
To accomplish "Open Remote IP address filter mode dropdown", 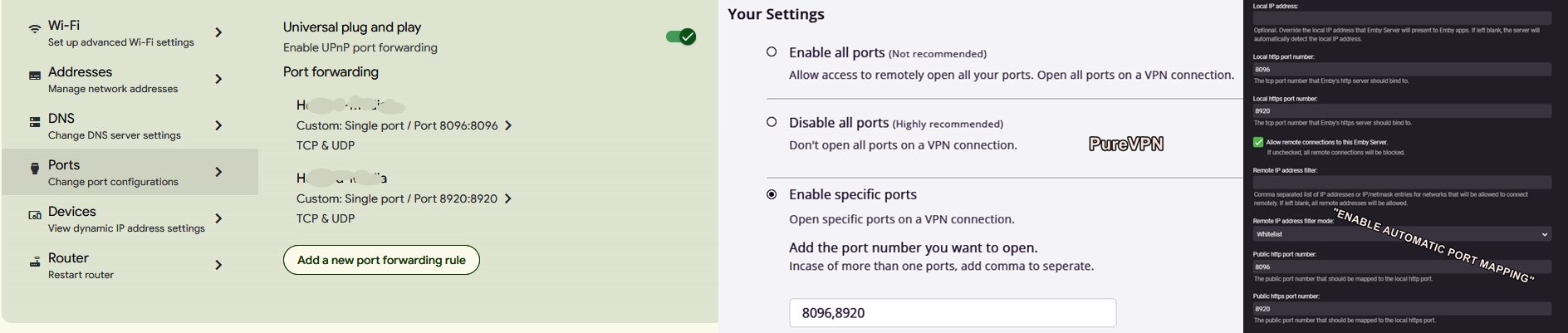I will (x=1402, y=234).
